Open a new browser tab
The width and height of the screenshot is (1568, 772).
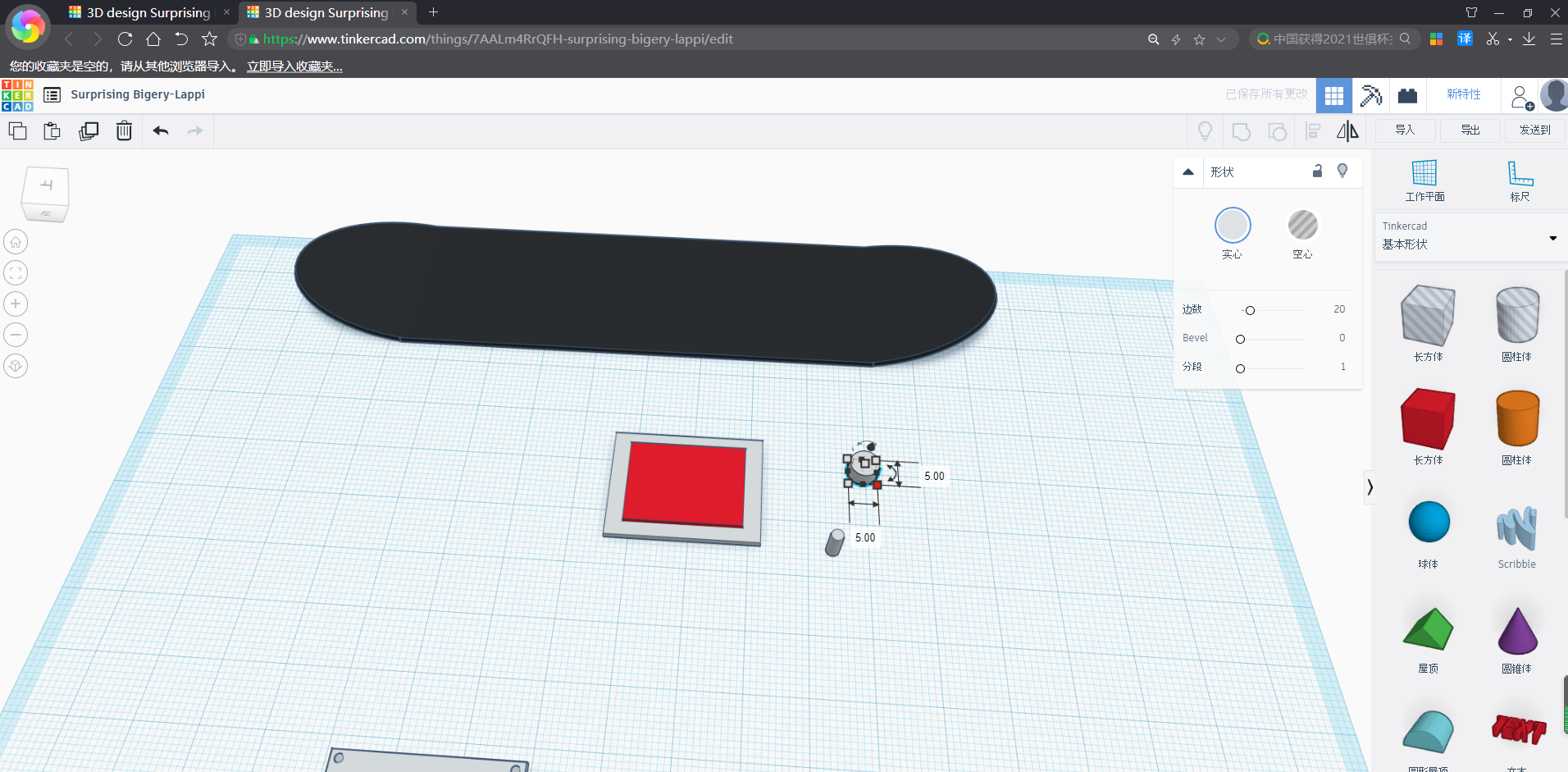coord(433,12)
